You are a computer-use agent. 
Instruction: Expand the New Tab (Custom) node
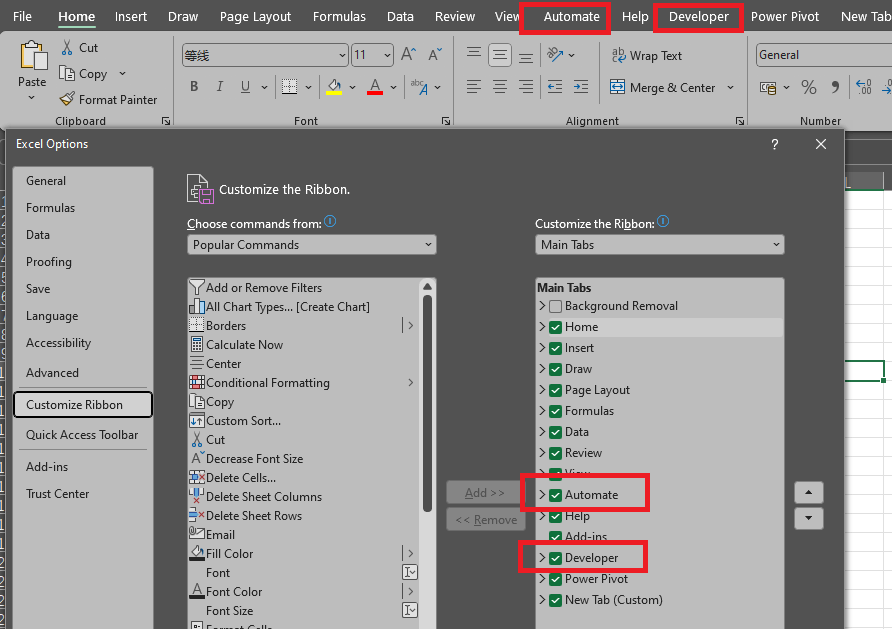point(542,599)
